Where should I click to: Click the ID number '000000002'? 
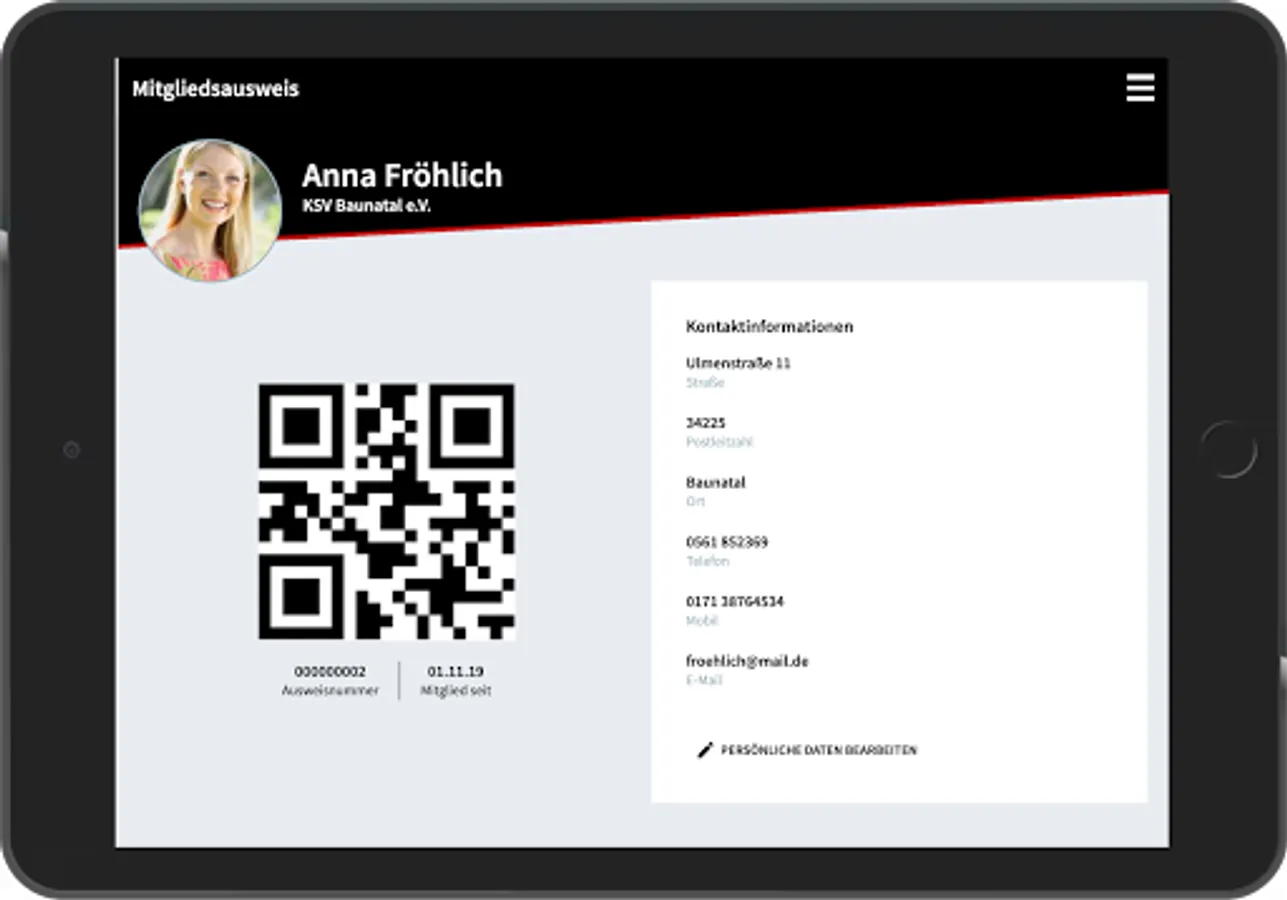330,672
